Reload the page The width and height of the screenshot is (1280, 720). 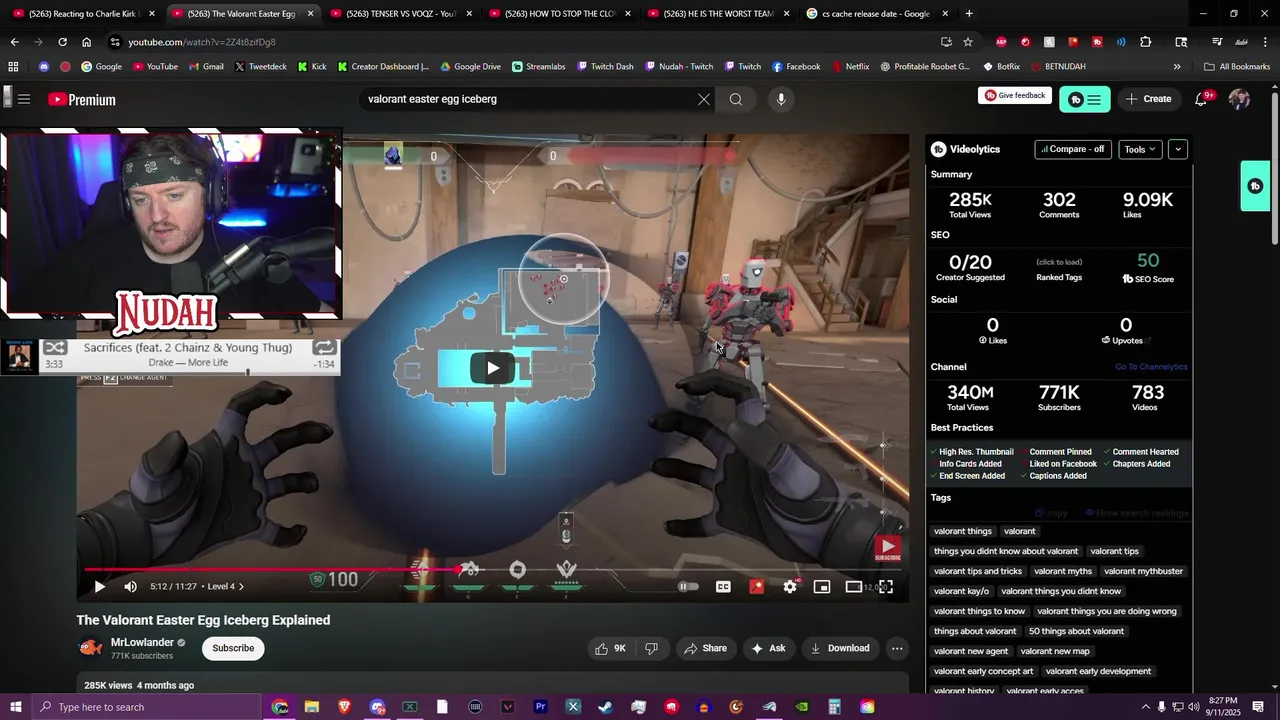click(x=62, y=42)
